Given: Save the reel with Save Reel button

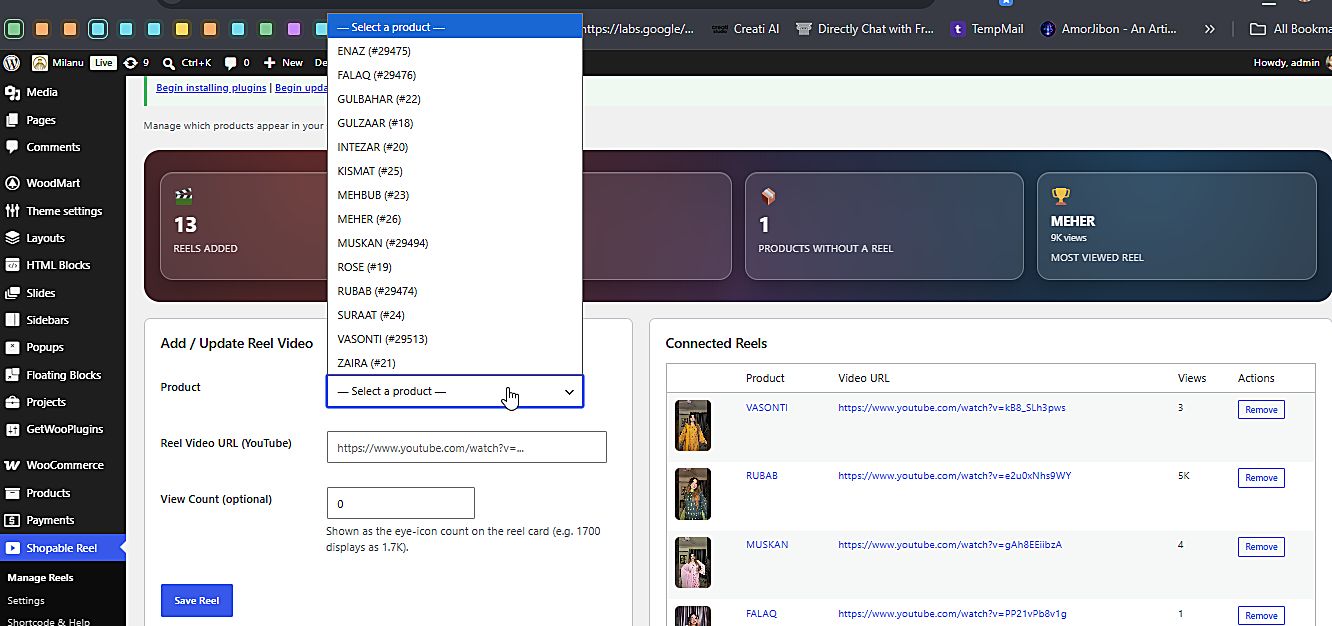Looking at the screenshot, I should pyautogui.click(x=197, y=600).
